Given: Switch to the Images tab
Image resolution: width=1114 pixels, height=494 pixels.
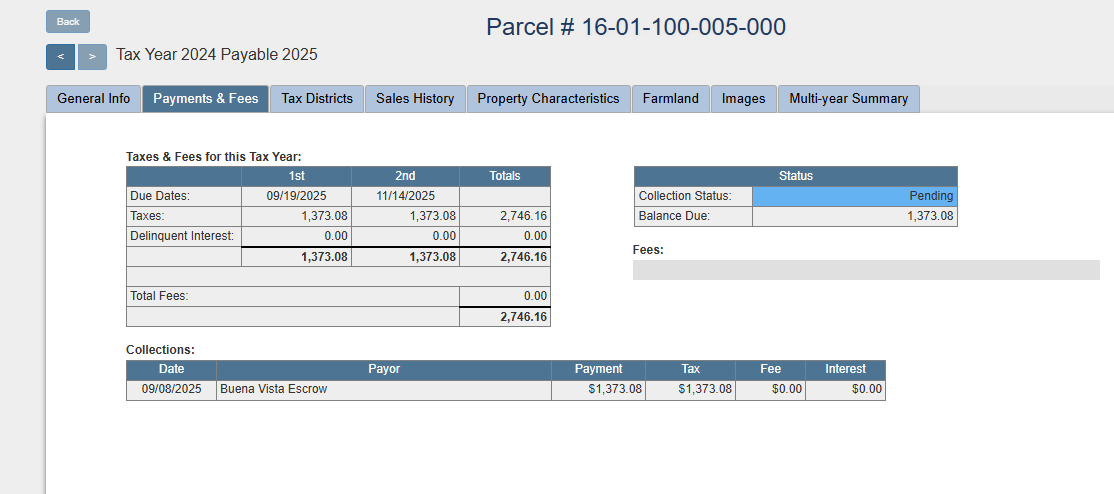Looking at the screenshot, I should (743, 99).
